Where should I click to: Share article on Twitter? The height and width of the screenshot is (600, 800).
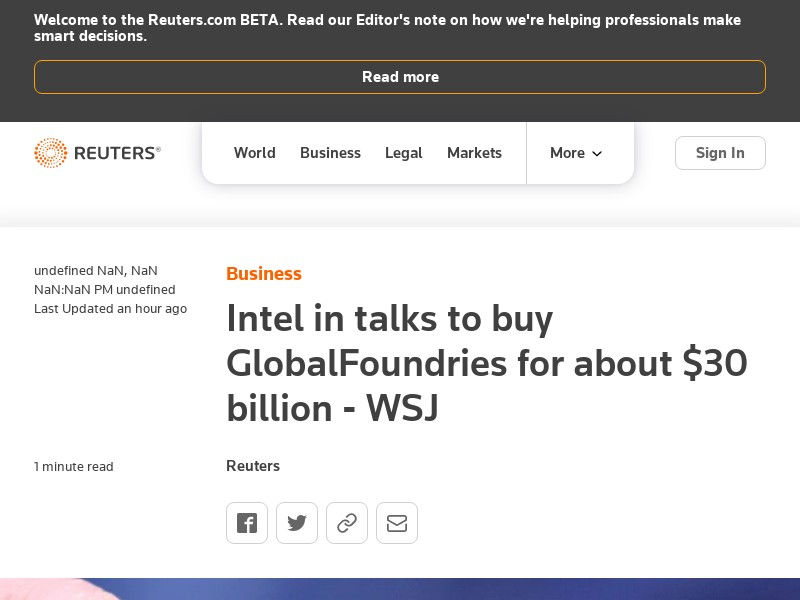tap(297, 523)
